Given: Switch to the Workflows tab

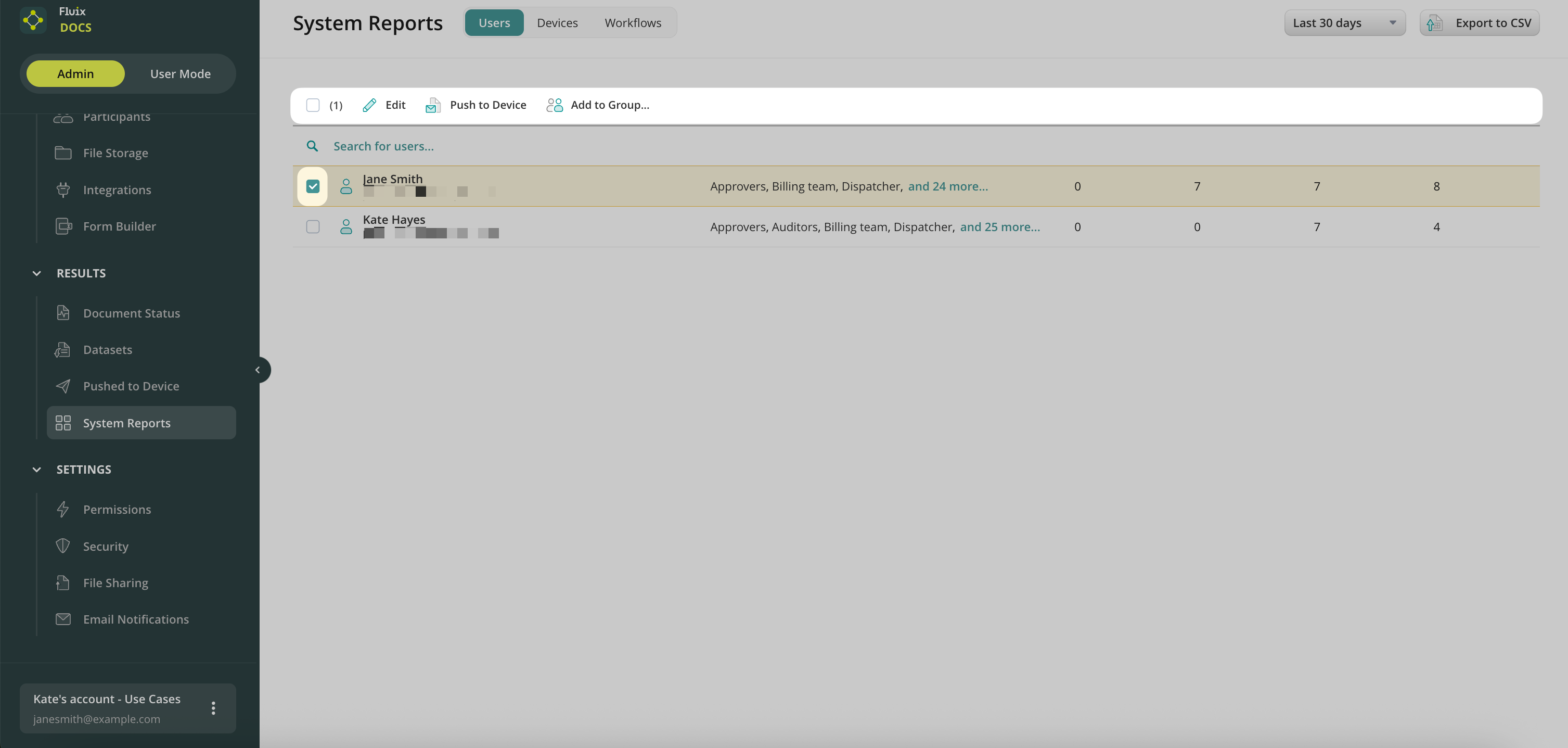Looking at the screenshot, I should point(633,23).
